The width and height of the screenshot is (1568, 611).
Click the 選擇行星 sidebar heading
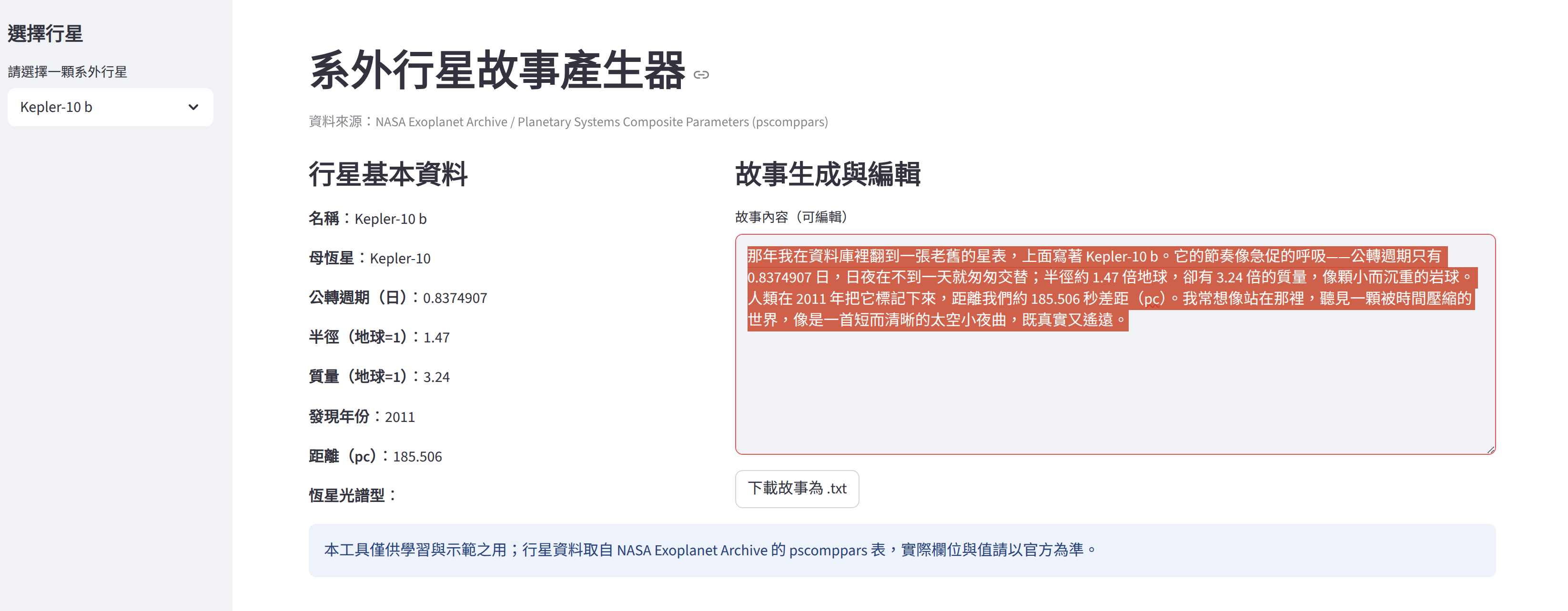tap(45, 33)
